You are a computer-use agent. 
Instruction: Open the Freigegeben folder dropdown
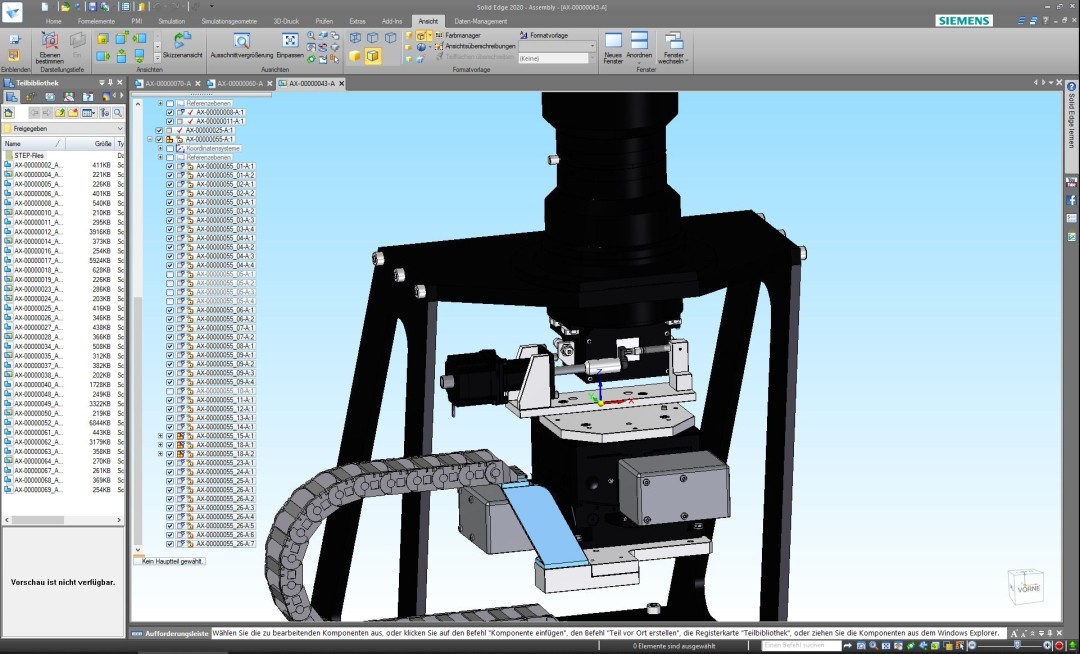click(x=120, y=129)
